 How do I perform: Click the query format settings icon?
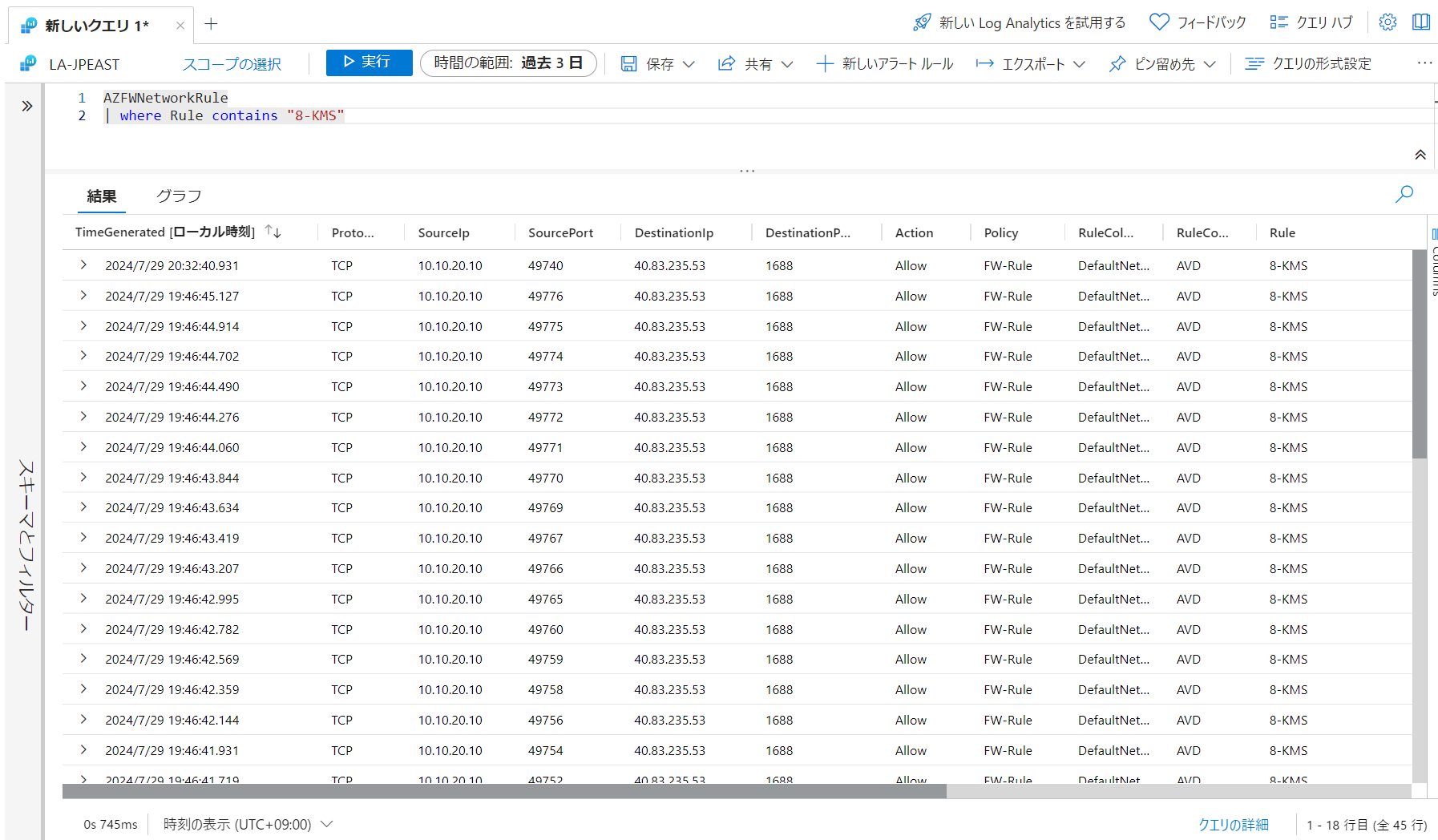[1254, 63]
